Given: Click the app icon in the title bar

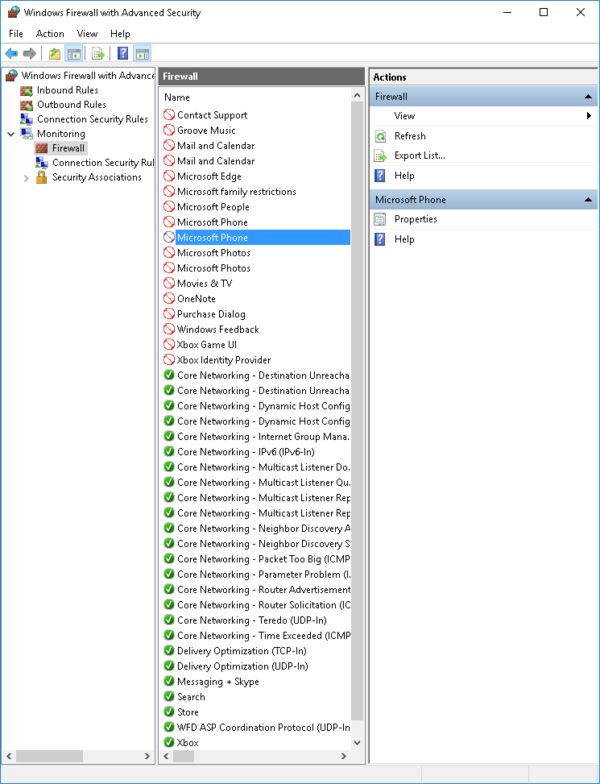Looking at the screenshot, I should tap(13, 12).
